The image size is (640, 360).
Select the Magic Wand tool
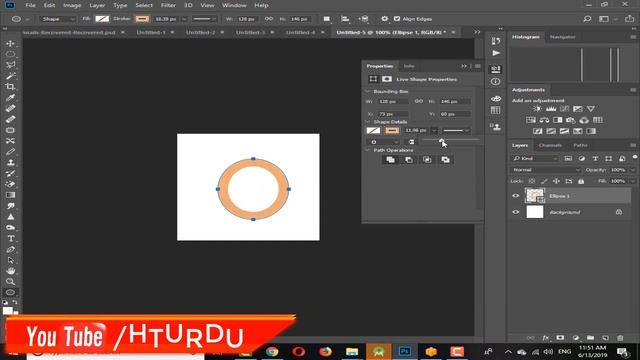[10, 76]
